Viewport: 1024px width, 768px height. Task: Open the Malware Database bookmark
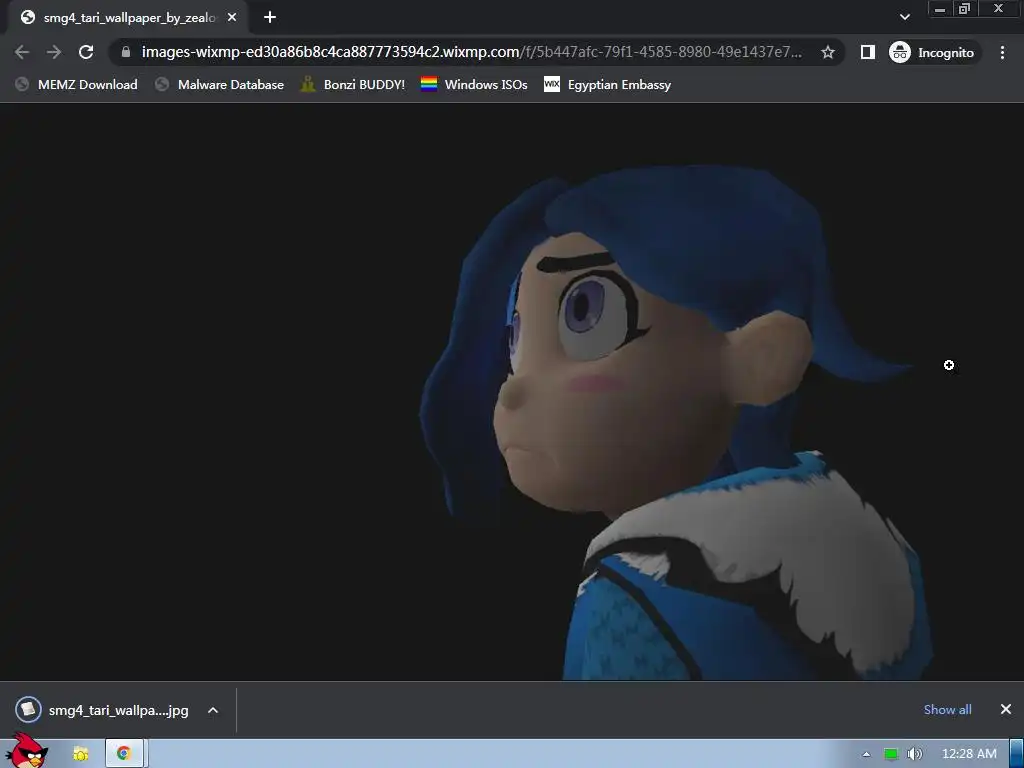(219, 85)
